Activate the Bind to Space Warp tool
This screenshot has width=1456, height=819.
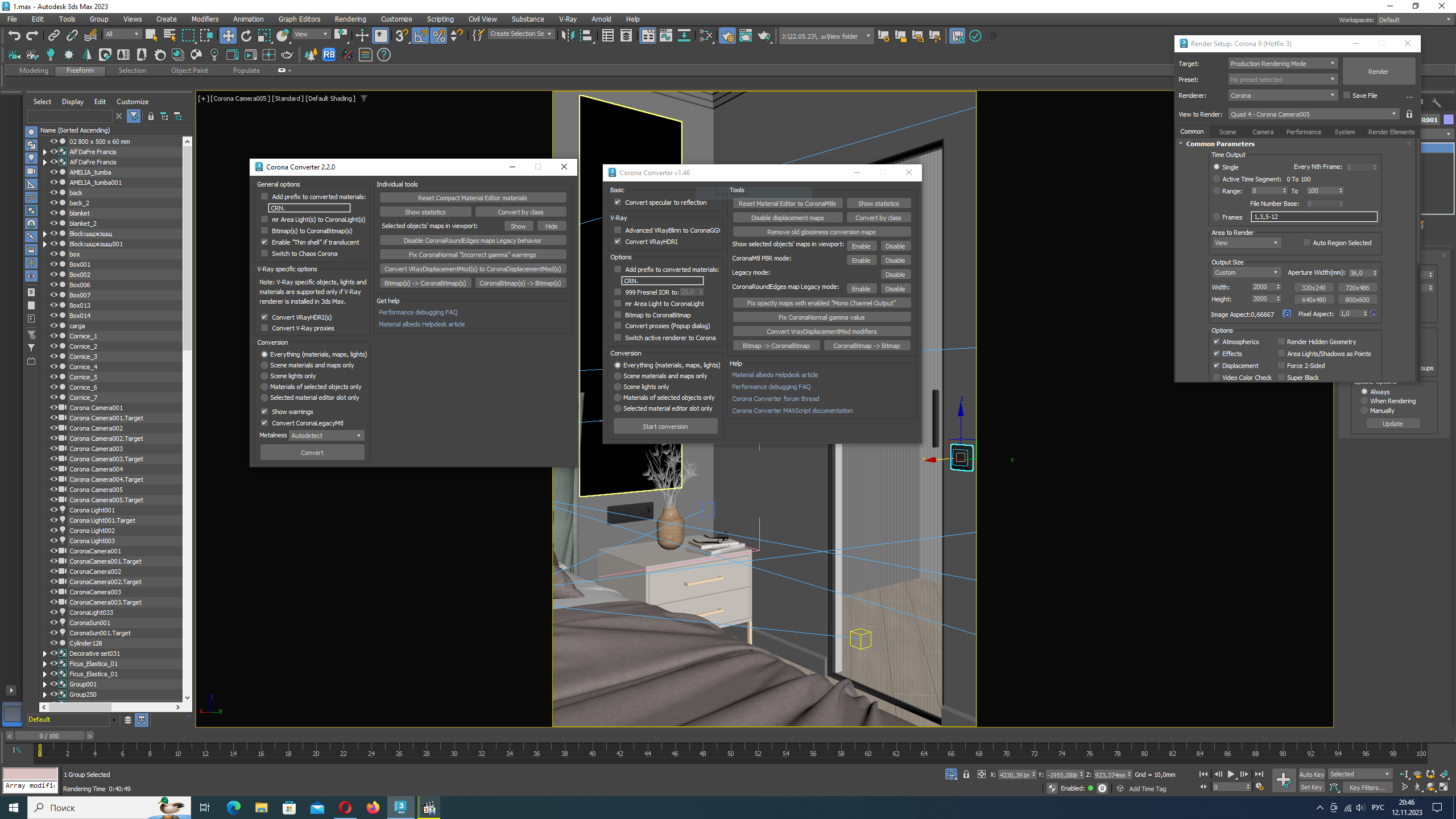(90, 36)
